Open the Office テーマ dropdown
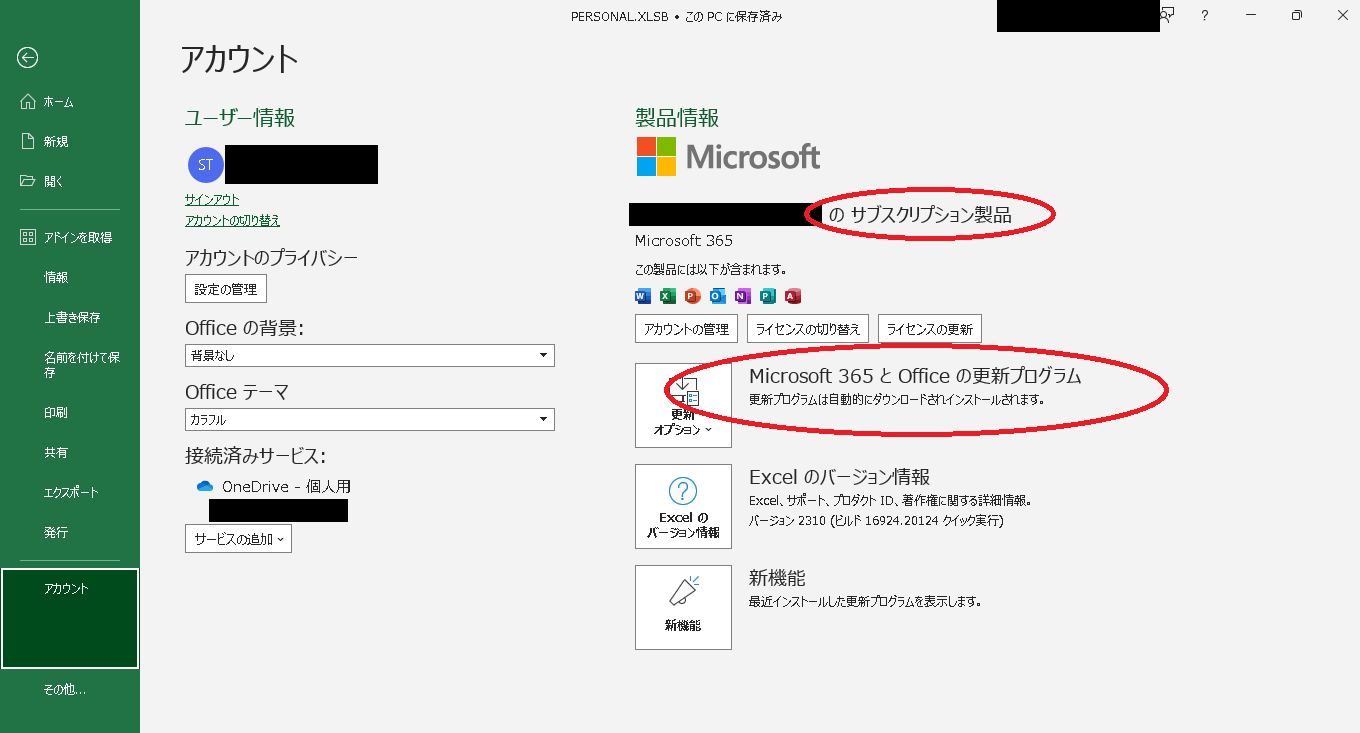Screen dimensions: 1360x733 (370, 420)
